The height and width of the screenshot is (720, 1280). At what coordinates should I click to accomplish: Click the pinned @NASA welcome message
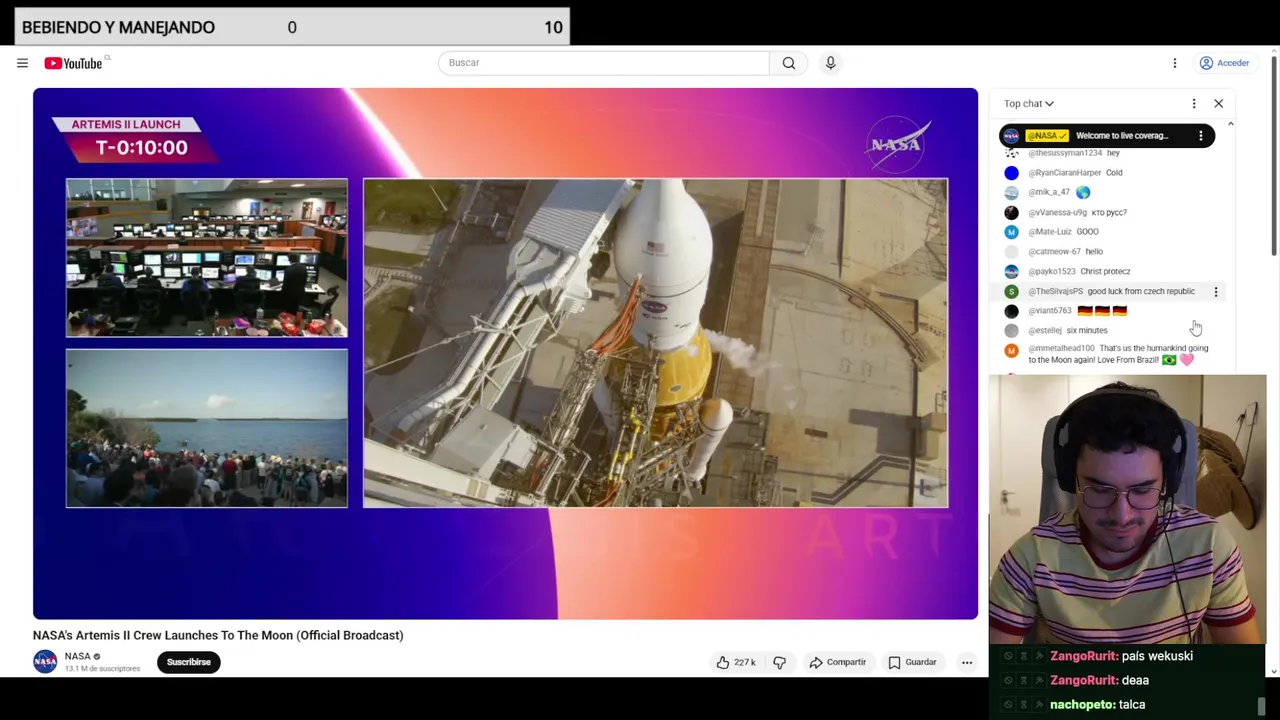point(1107,135)
